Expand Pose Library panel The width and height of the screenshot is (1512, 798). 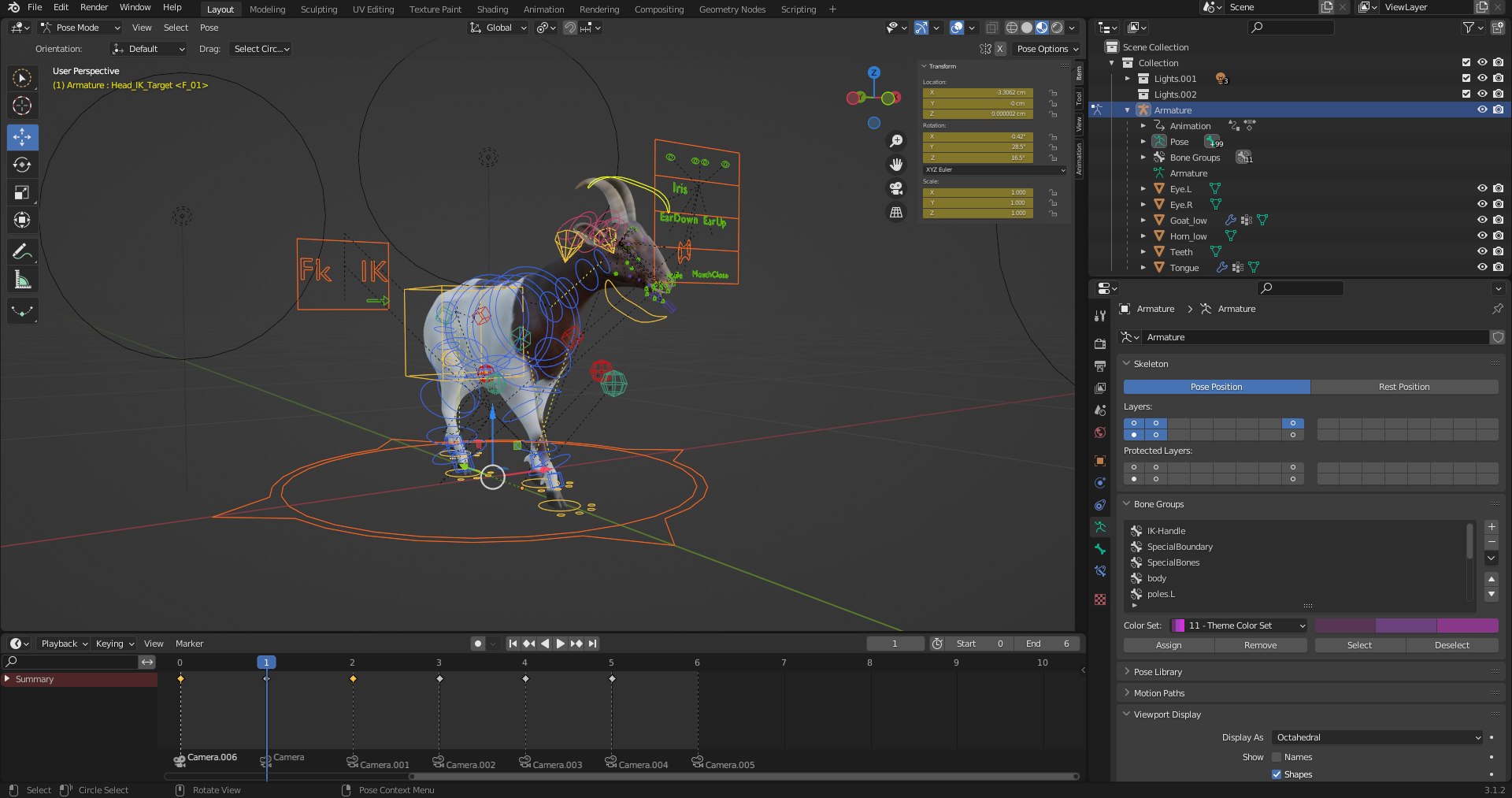[1158, 672]
